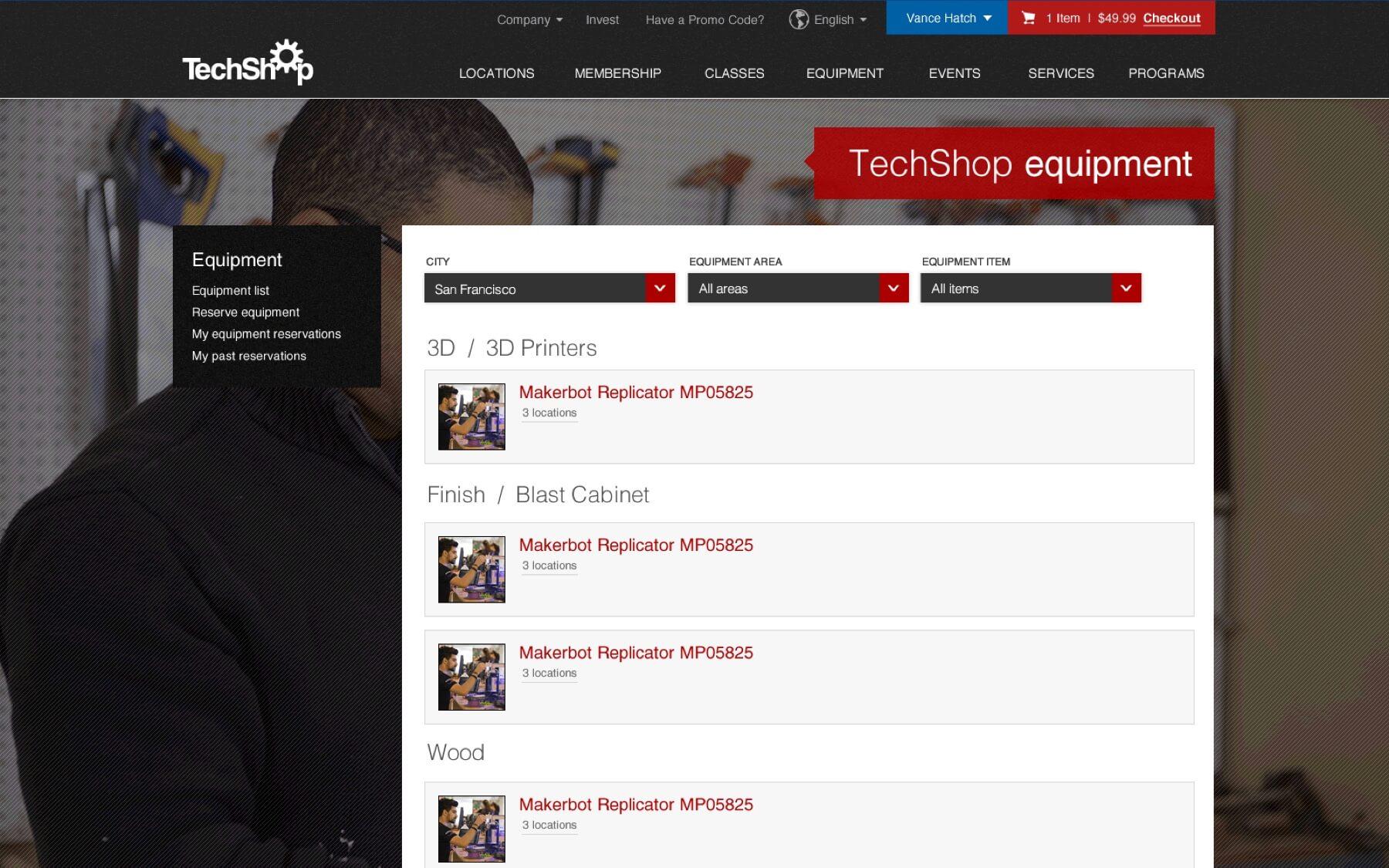Click Makerbot Replicator title under 3D Printers
Screen dimensions: 1389x868
[636, 392]
